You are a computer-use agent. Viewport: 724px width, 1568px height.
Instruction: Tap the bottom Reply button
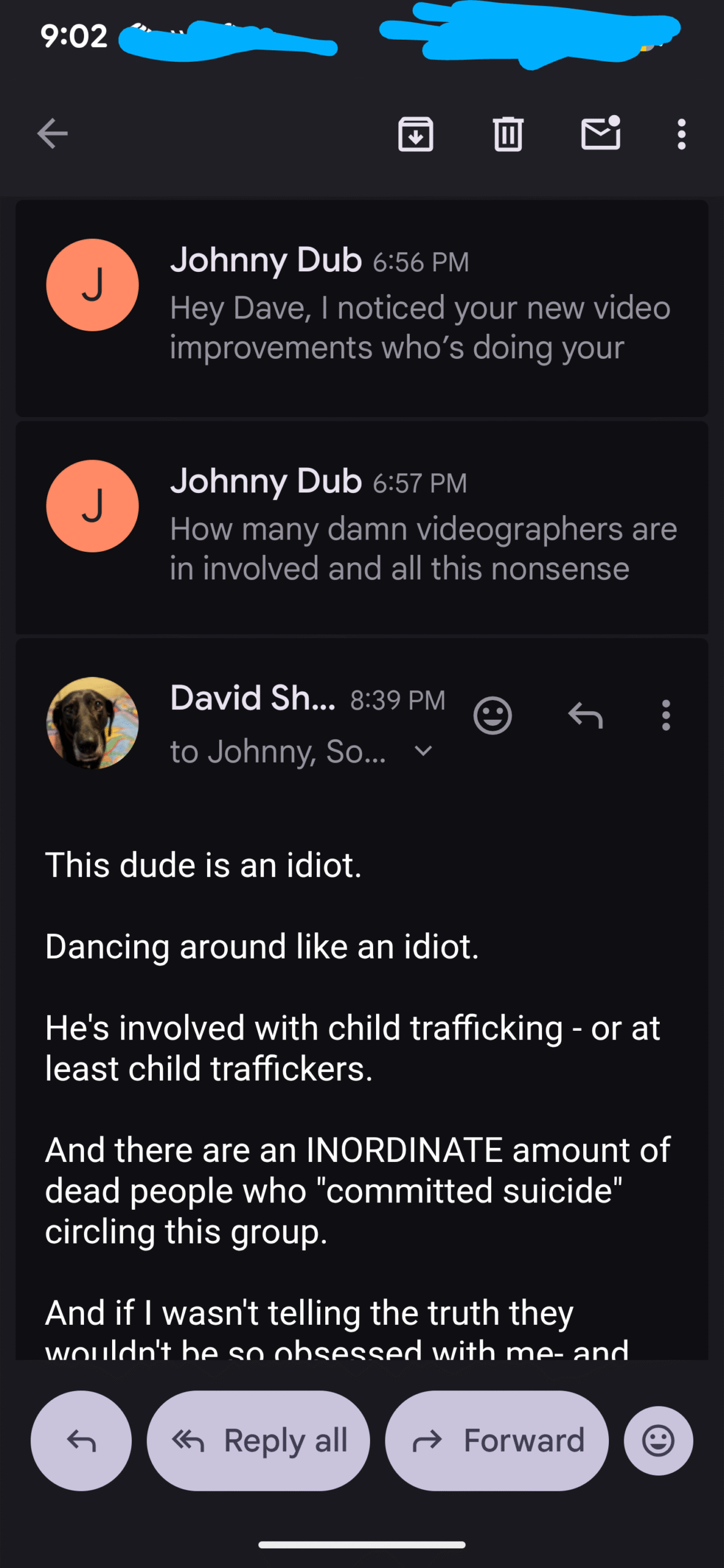tap(81, 1441)
